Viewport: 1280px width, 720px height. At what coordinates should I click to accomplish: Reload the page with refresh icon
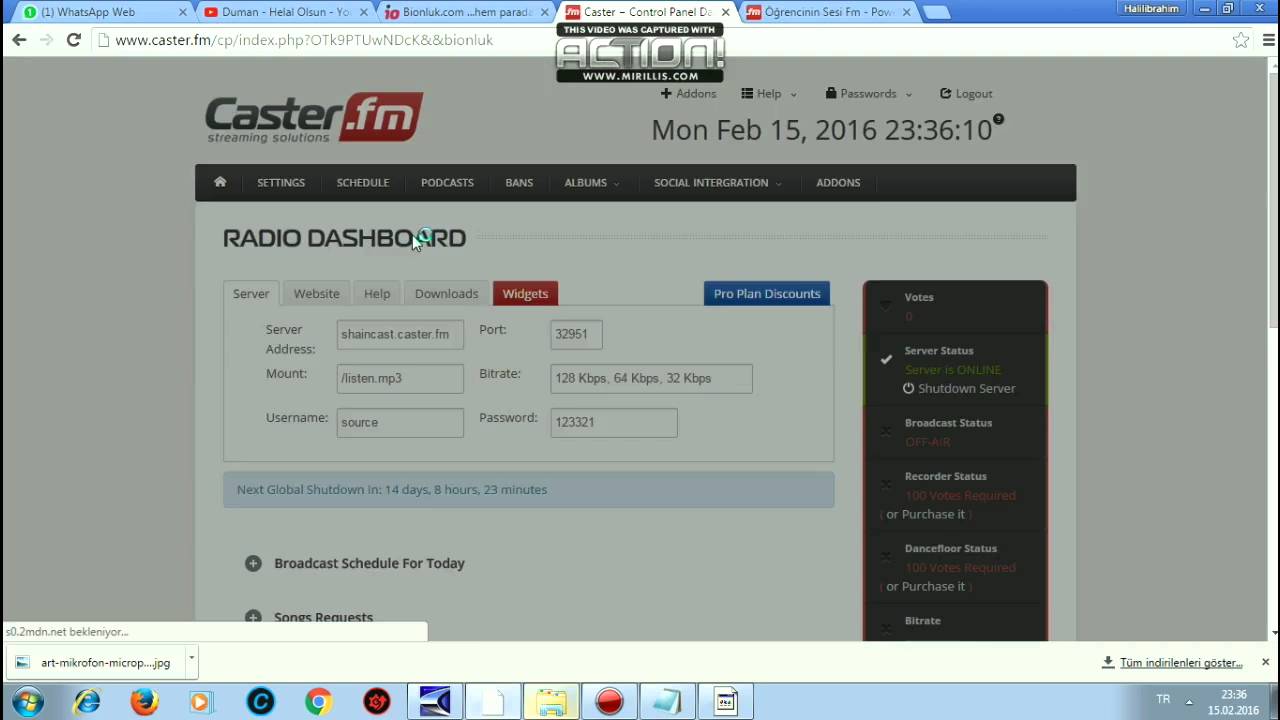tap(73, 40)
